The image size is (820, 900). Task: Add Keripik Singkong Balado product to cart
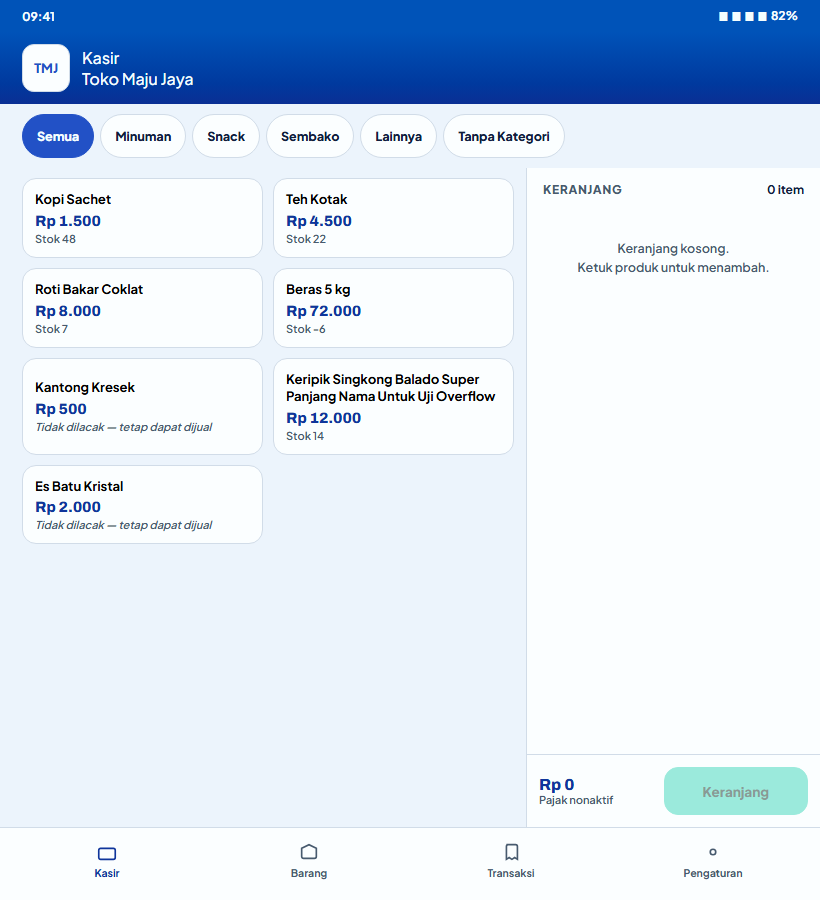click(393, 406)
